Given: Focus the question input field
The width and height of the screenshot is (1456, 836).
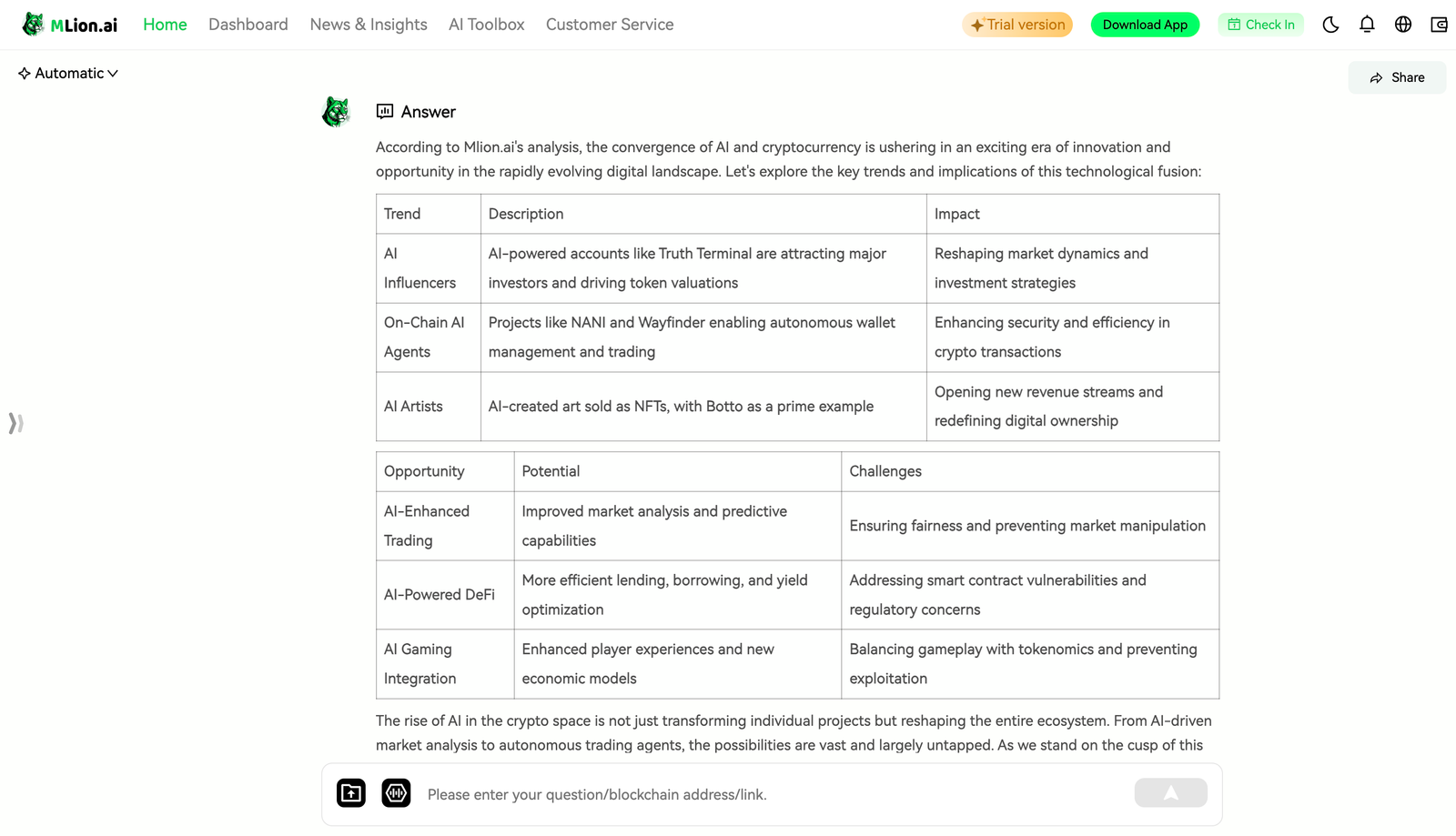Looking at the screenshot, I should tap(773, 794).
